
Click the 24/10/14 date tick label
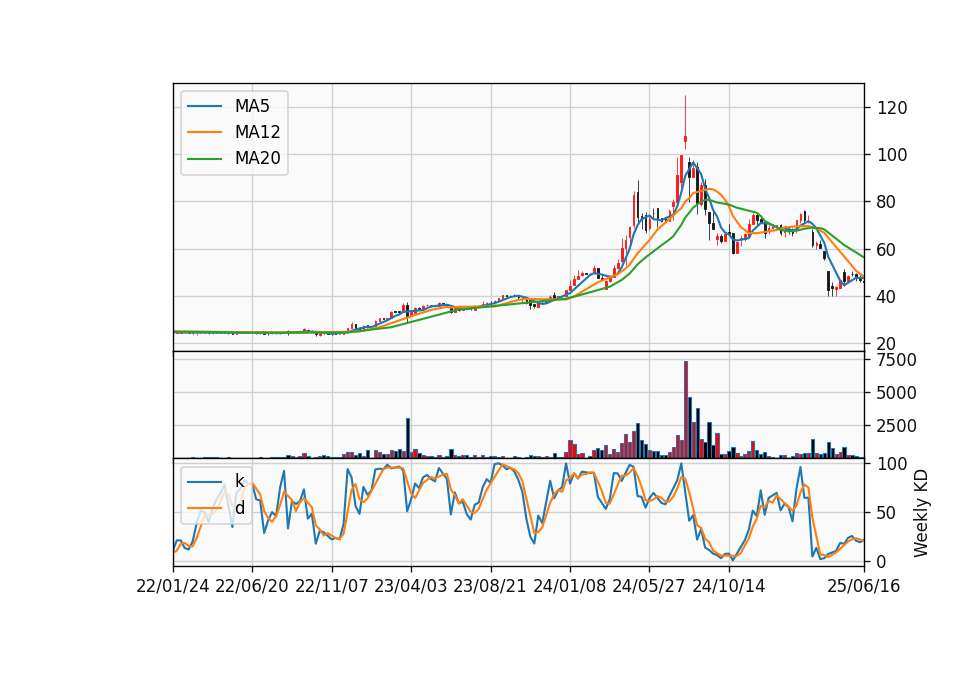[x=729, y=586]
